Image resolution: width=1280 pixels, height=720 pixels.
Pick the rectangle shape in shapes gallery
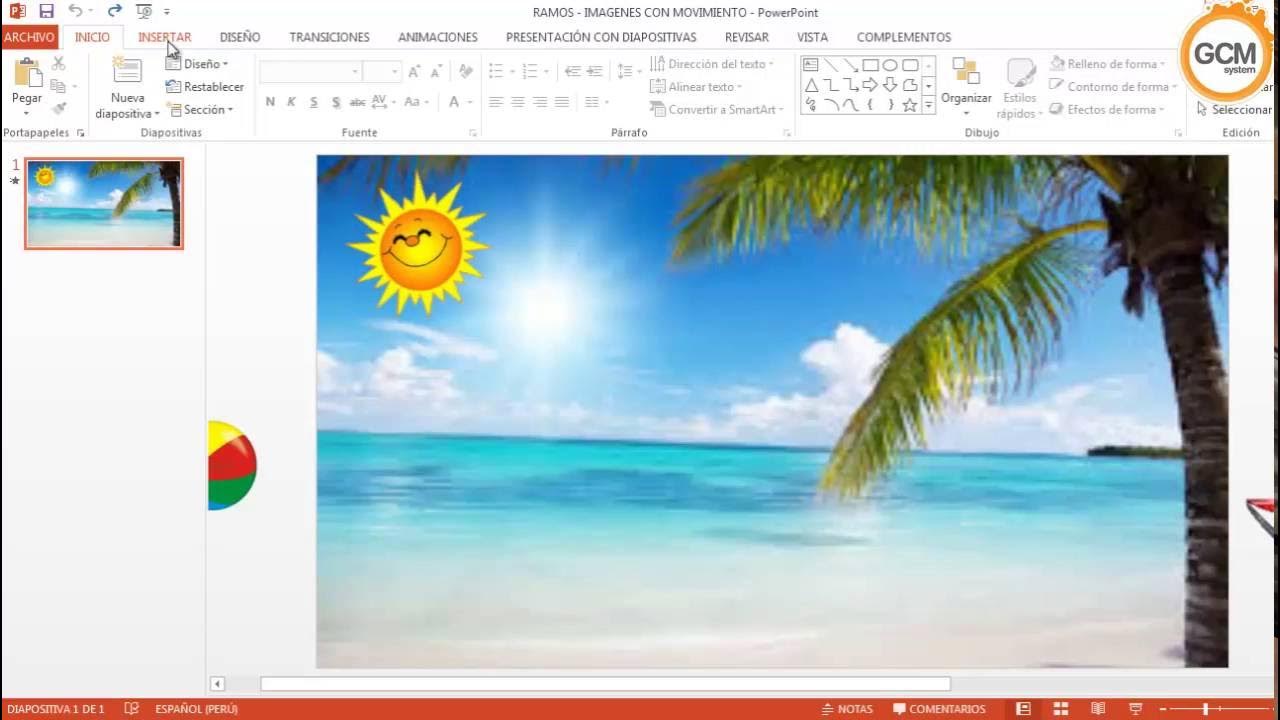point(870,65)
